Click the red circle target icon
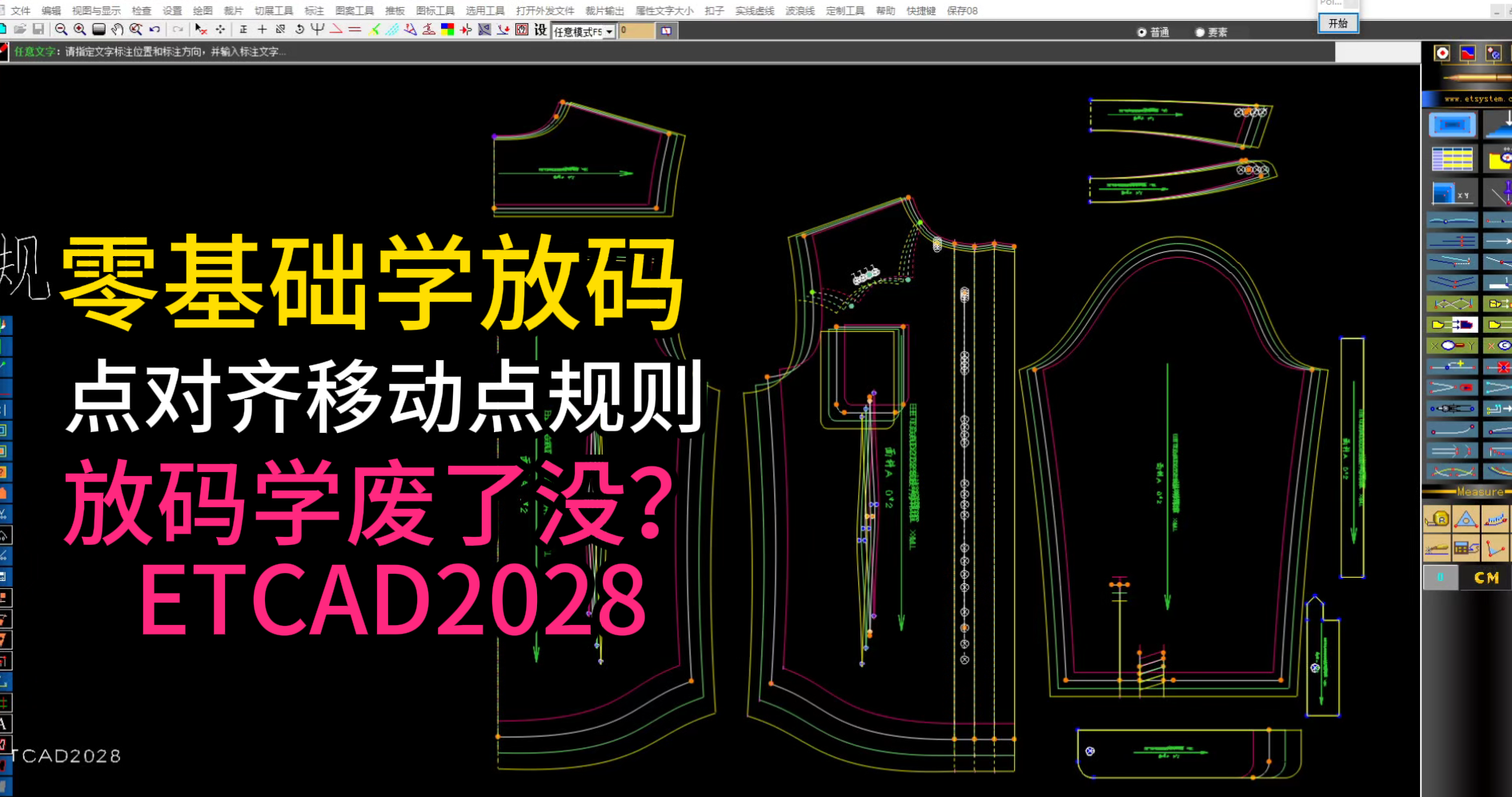This screenshot has width=1512, height=797. (1442, 53)
